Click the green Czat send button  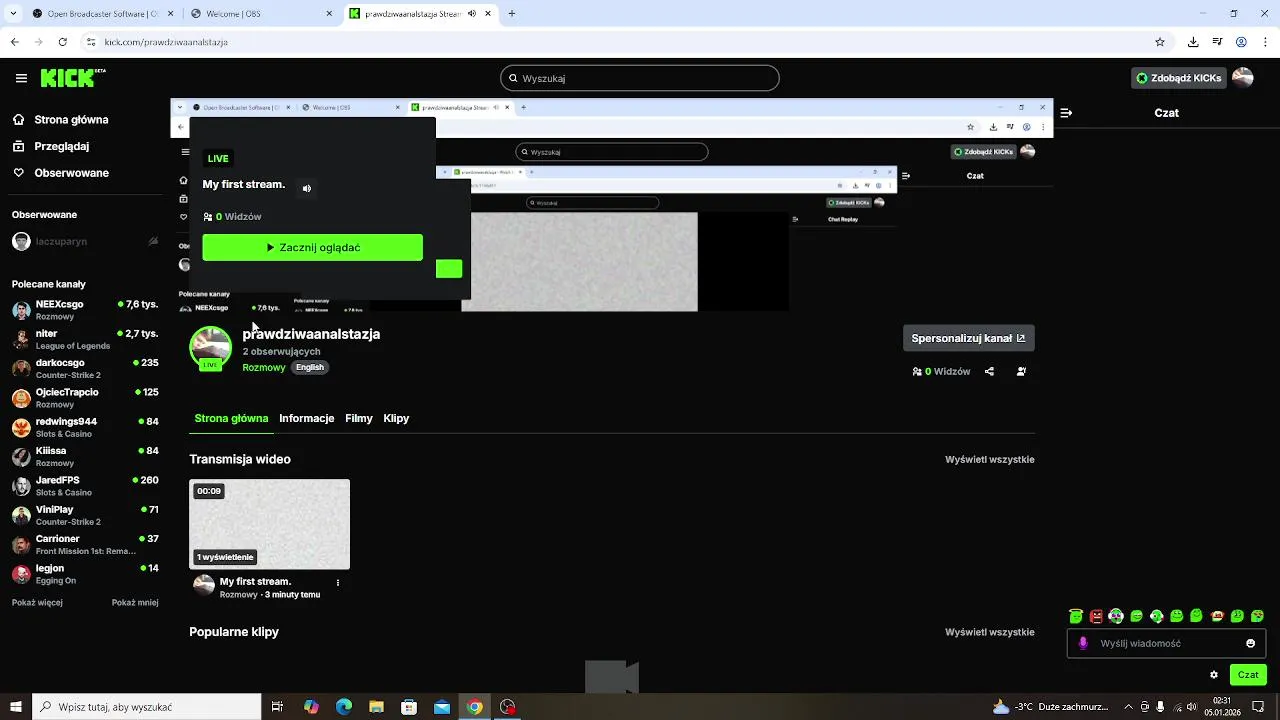pyautogui.click(x=1248, y=675)
